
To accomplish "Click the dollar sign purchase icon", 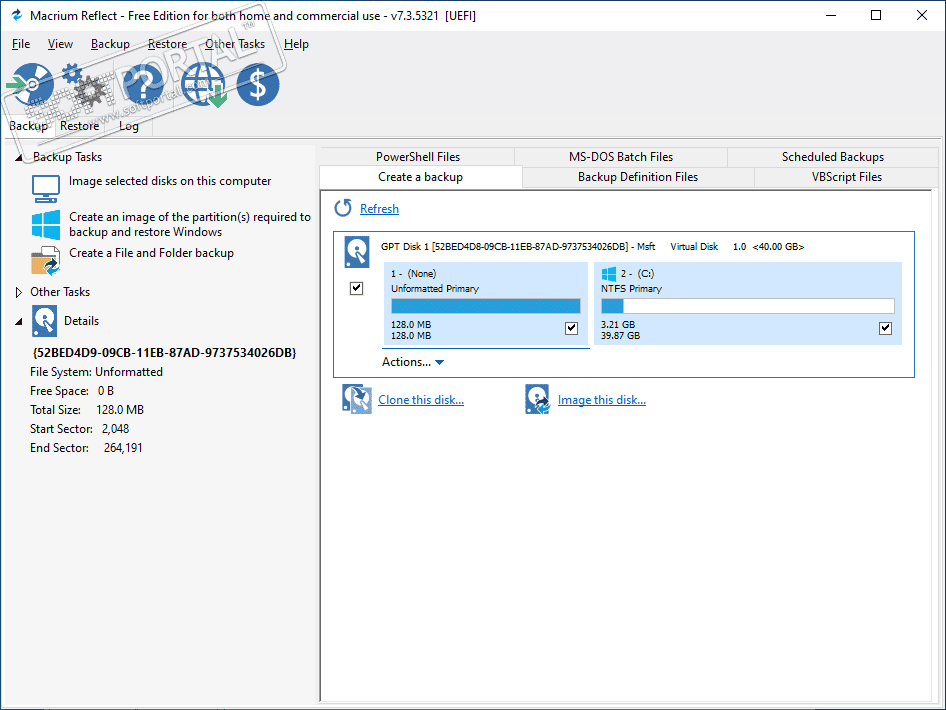I will click(258, 85).
